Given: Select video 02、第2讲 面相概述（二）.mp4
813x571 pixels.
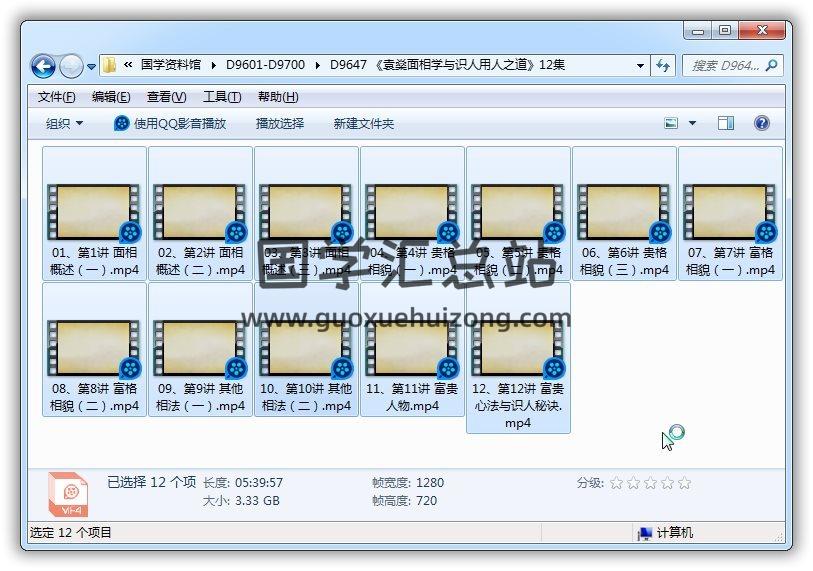Looking at the screenshot, I should (200, 214).
